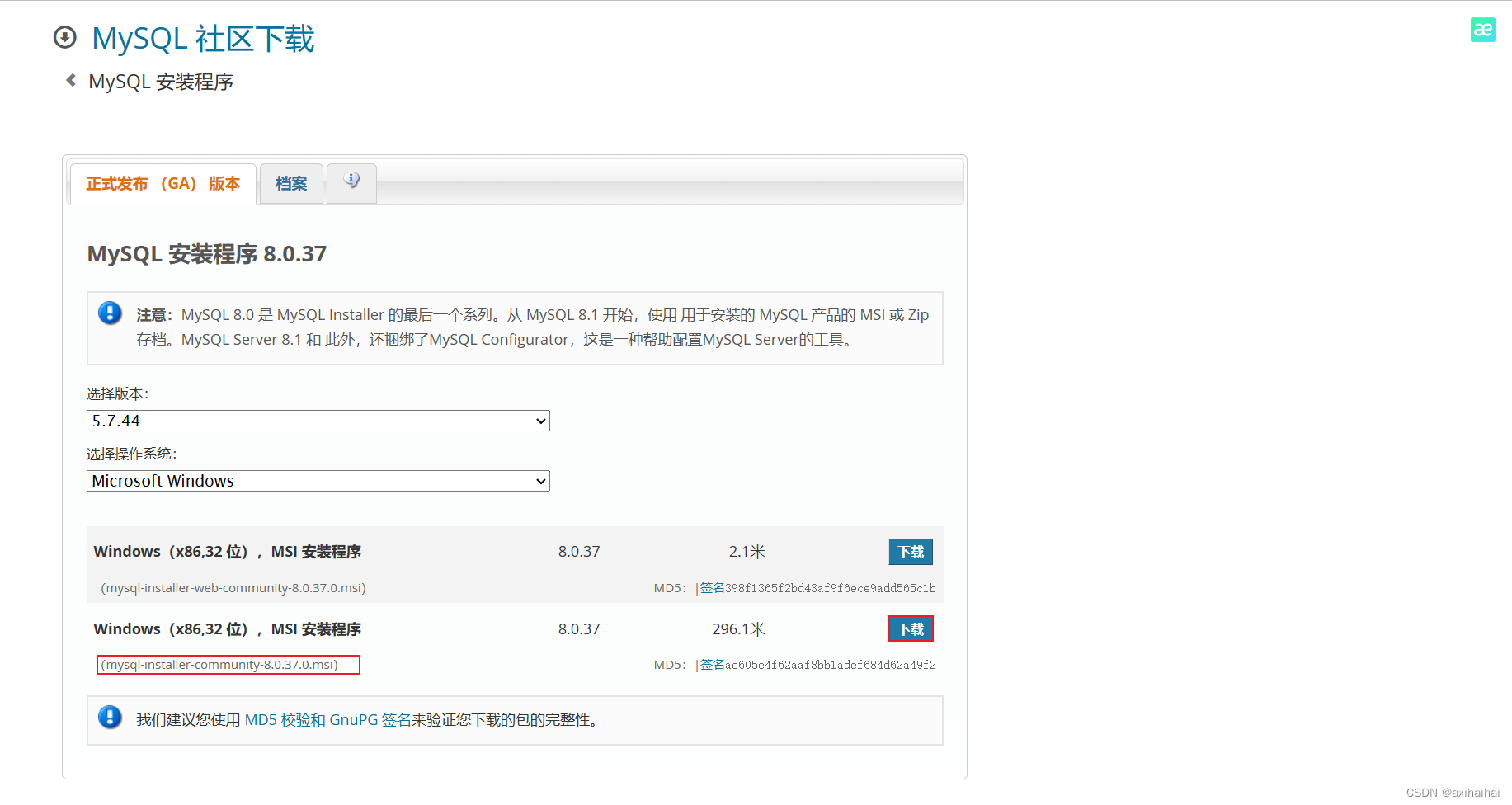The width and height of the screenshot is (1512, 805).
Task: Open the 选择版本 dropdown showing 5.7.44
Action: pyautogui.click(x=318, y=421)
